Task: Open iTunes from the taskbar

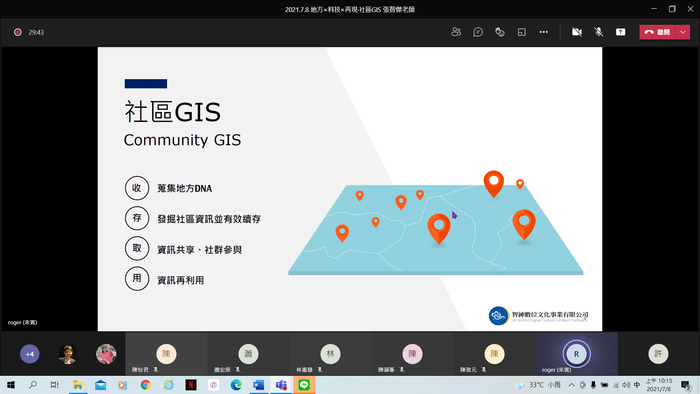Action: (213, 385)
